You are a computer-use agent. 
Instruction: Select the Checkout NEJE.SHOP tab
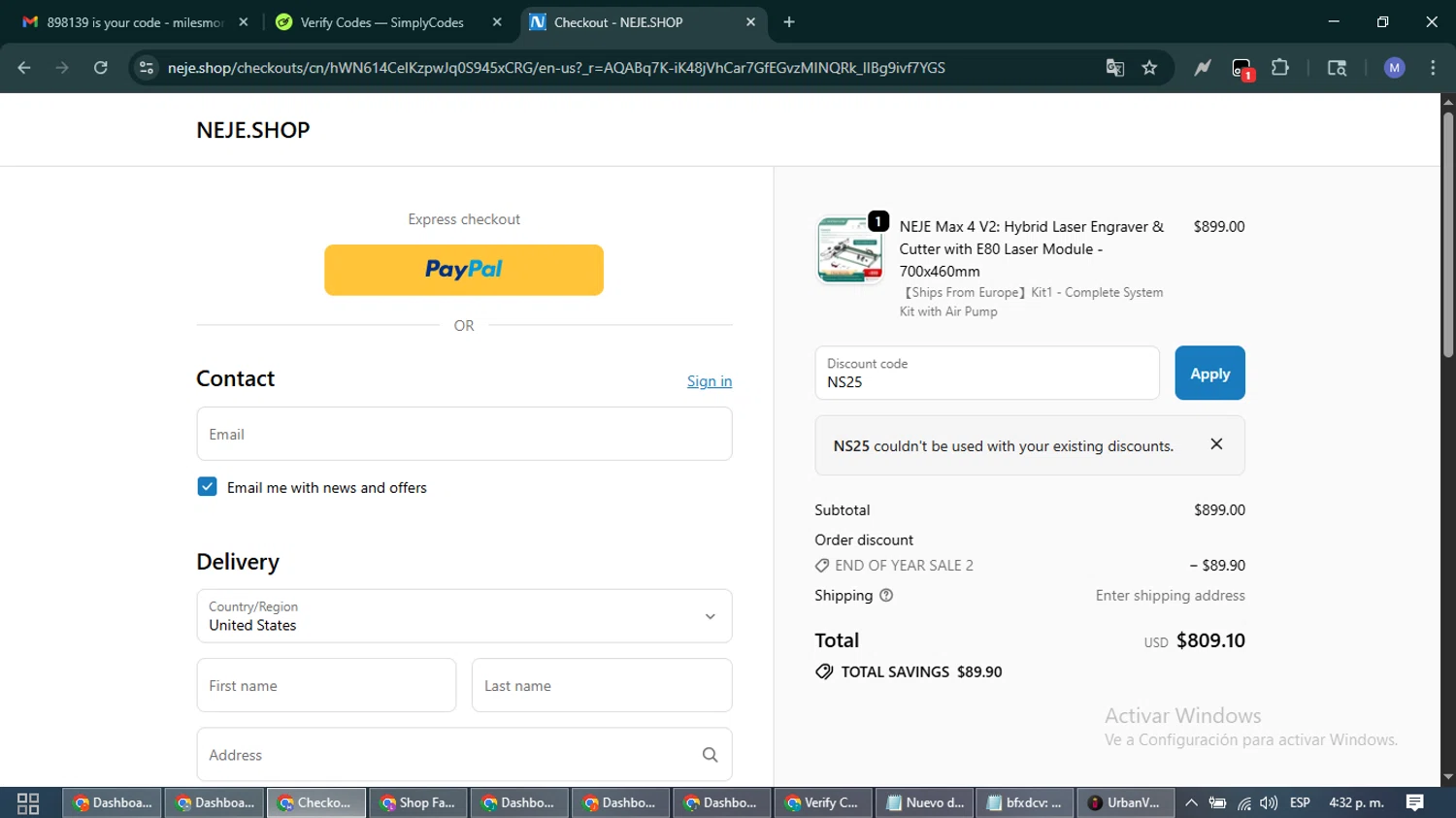coord(643,22)
